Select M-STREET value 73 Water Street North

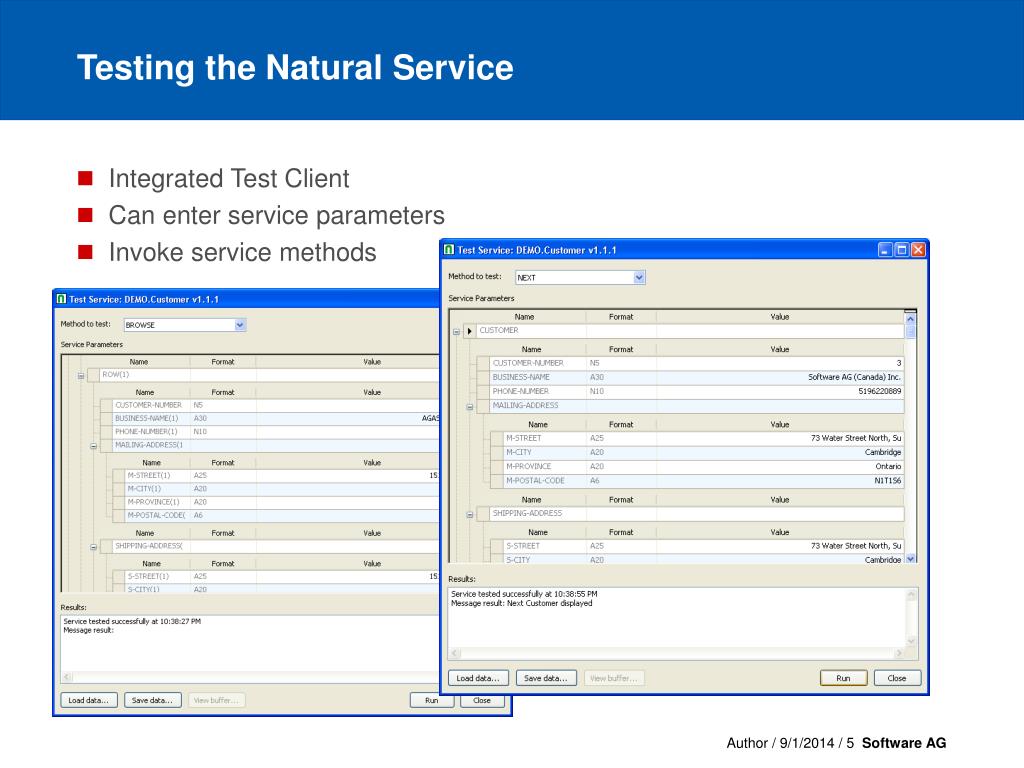[x=780, y=438]
